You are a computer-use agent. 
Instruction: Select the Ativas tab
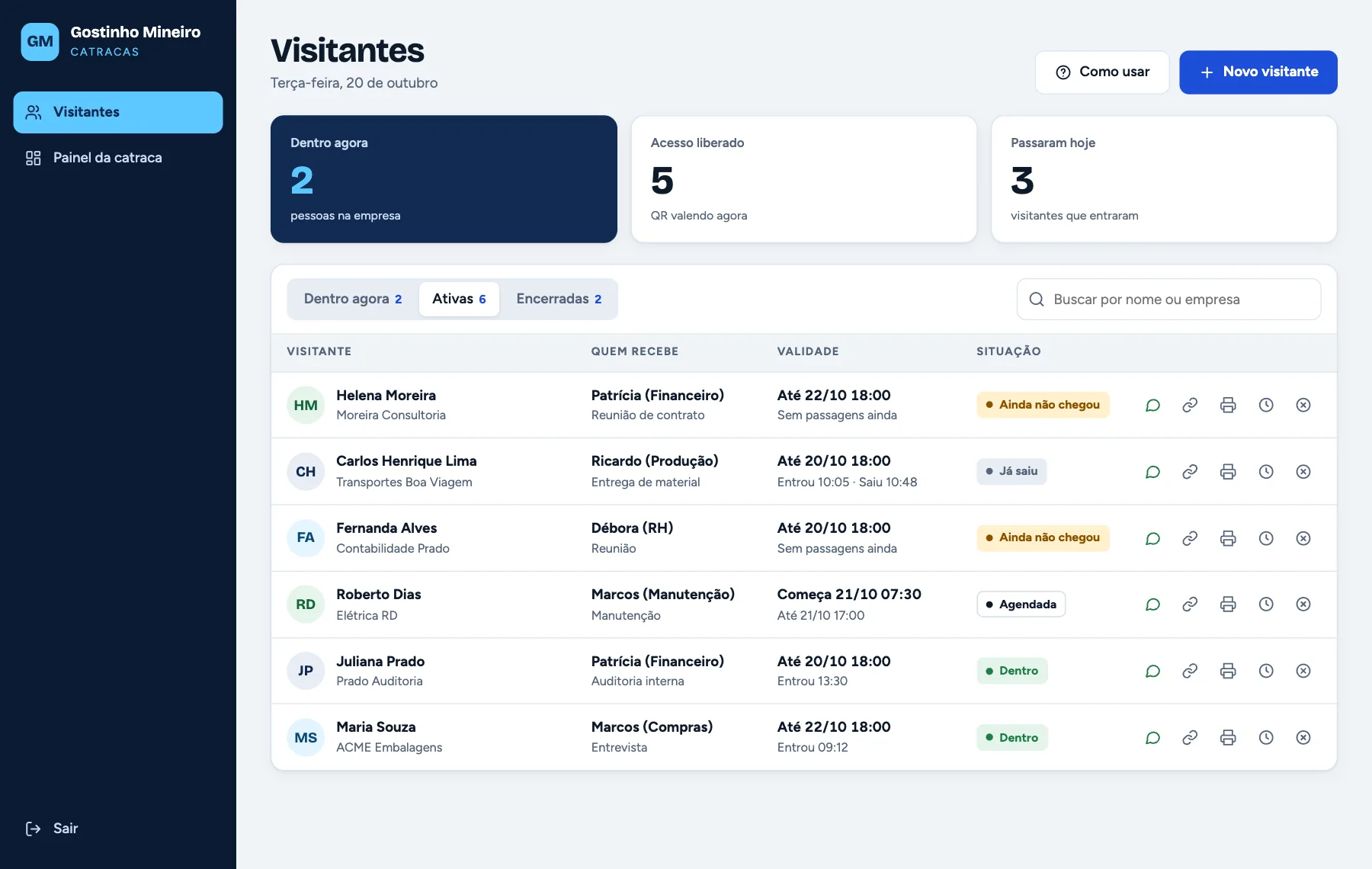459,299
